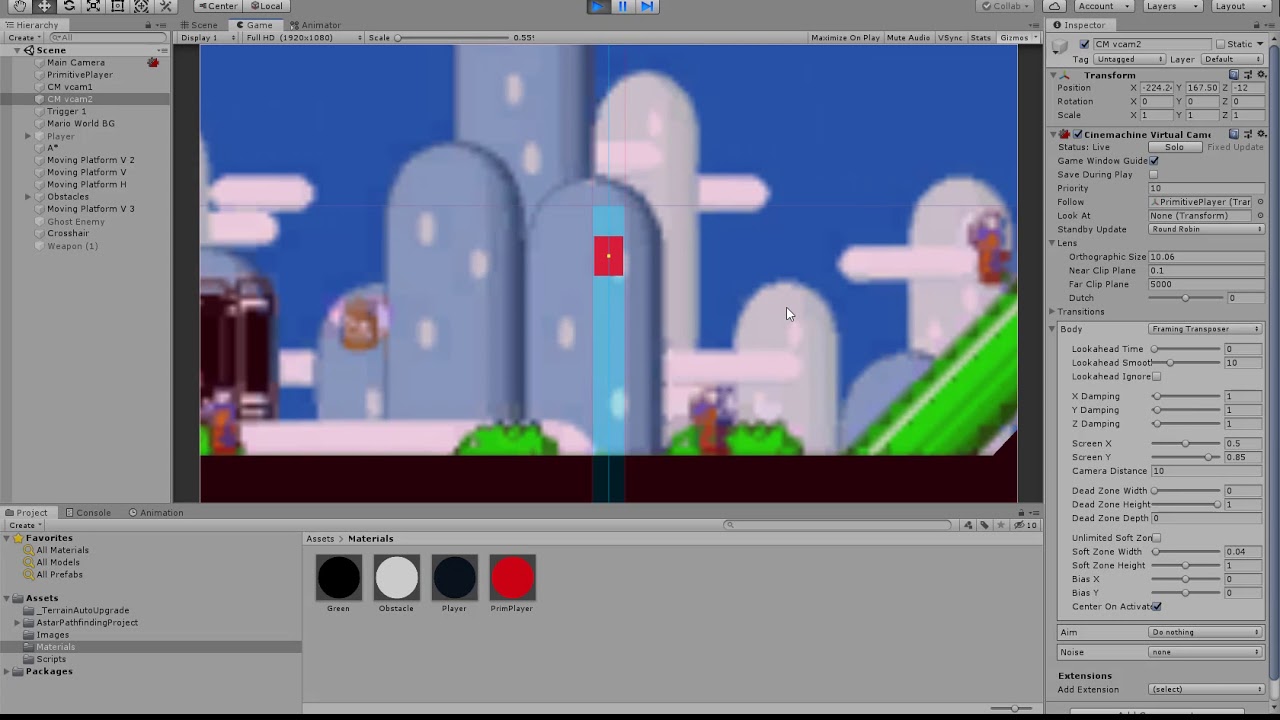Toggle the Static checkbox
The height and width of the screenshot is (720, 1280).
tap(1220, 44)
